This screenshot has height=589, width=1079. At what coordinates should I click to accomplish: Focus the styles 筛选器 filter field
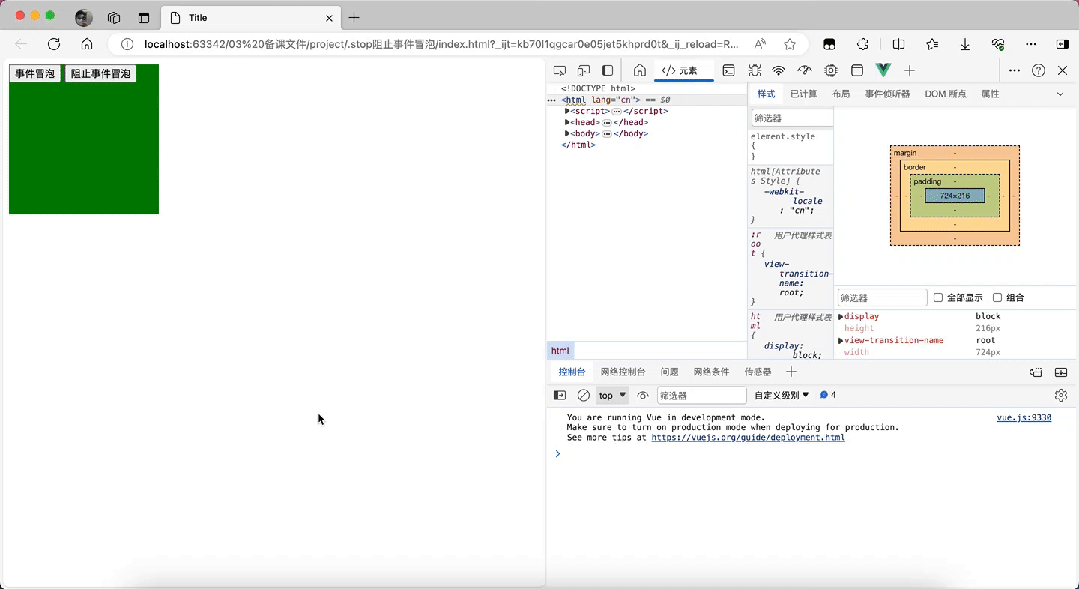click(791, 118)
